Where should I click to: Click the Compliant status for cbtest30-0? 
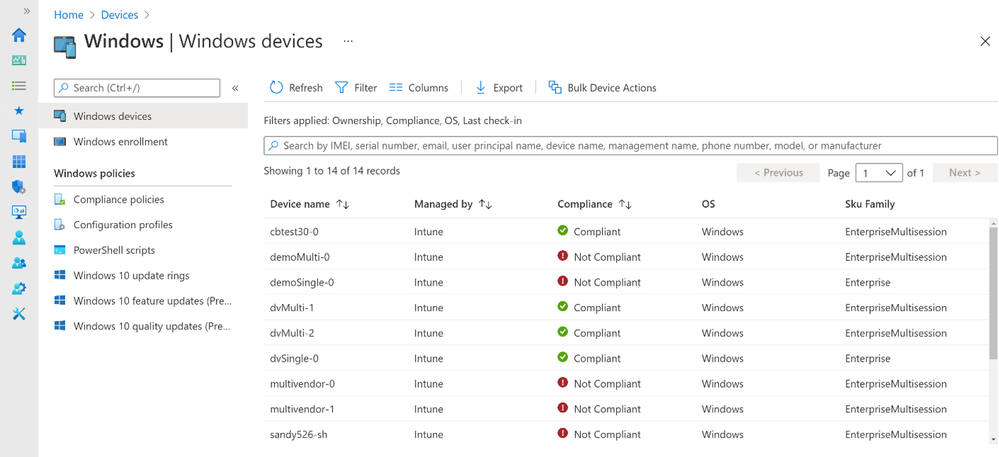[589, 231]
